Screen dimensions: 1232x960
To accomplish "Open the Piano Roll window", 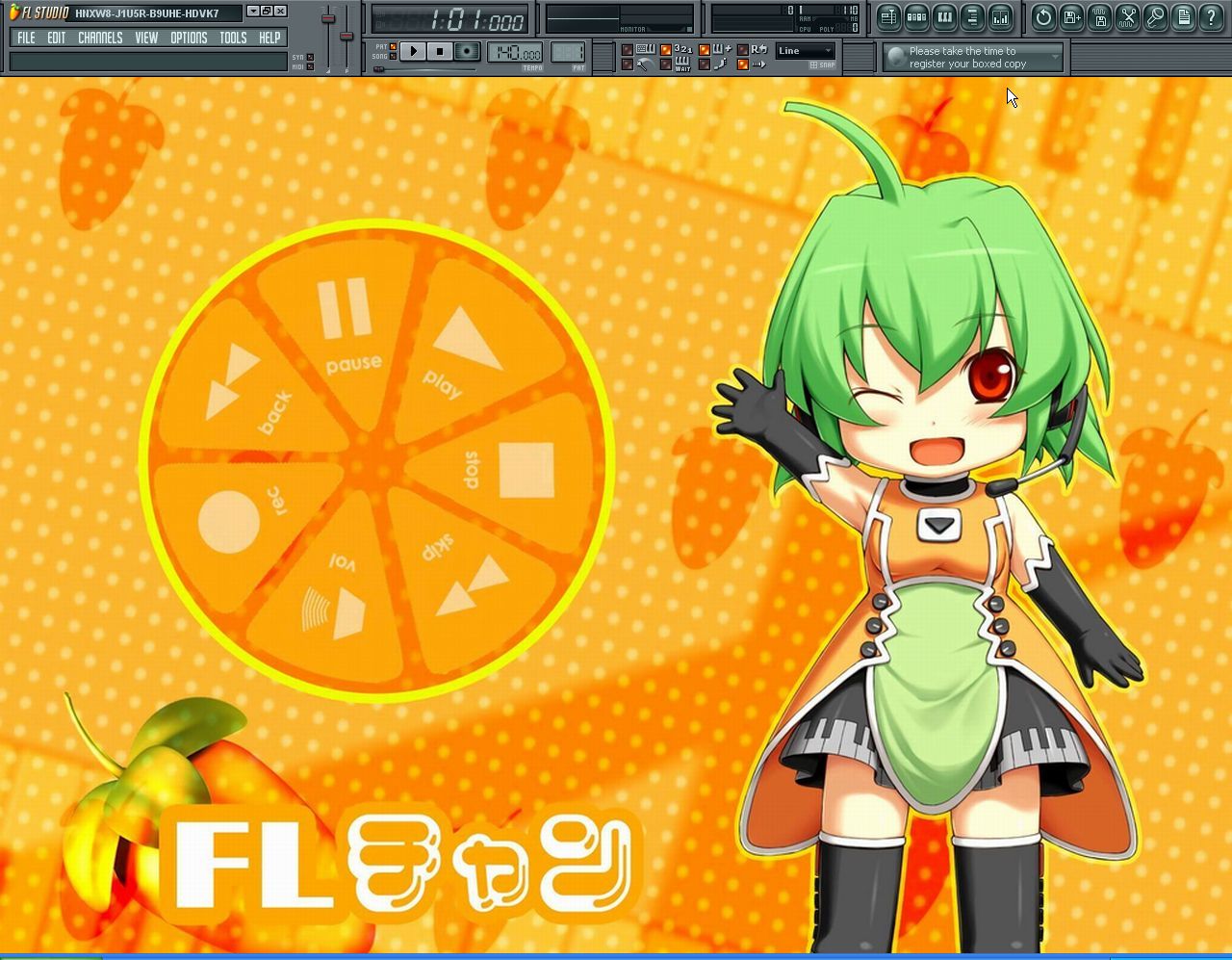I will pyautogui.click(x=944, y=17).
